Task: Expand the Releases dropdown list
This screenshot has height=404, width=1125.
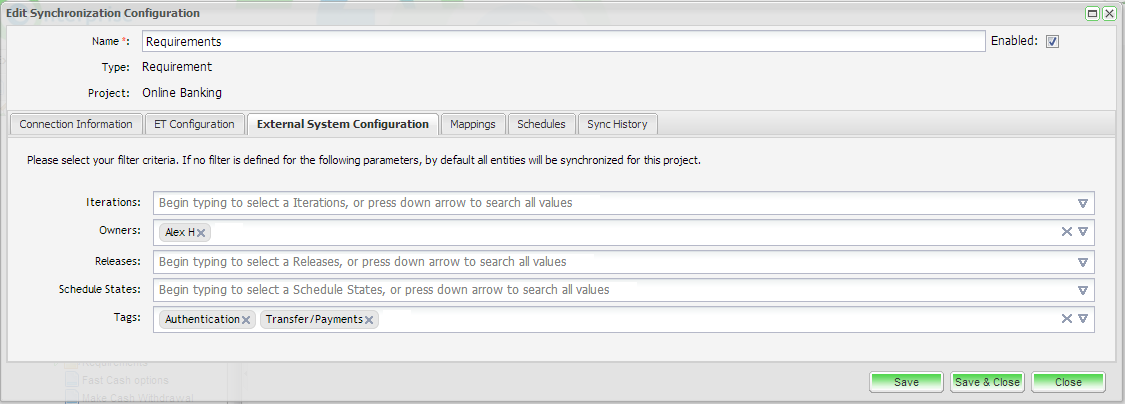Action: 1082,262
